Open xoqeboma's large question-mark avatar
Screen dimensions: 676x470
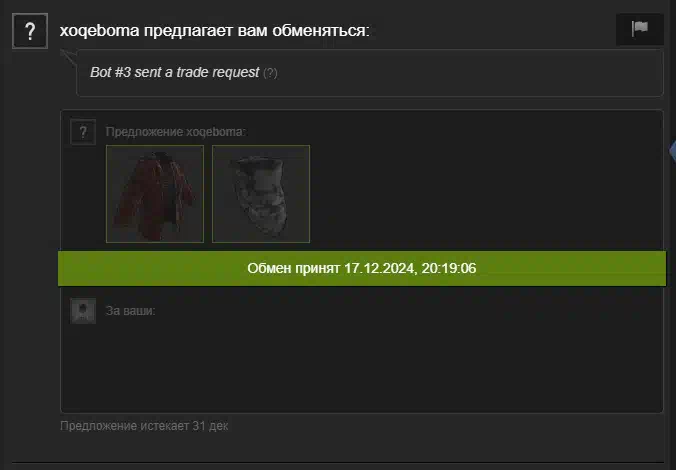(30, 31)
